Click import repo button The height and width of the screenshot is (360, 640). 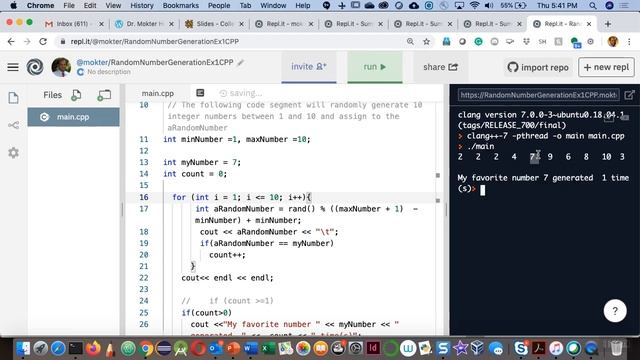click(538, 67)
